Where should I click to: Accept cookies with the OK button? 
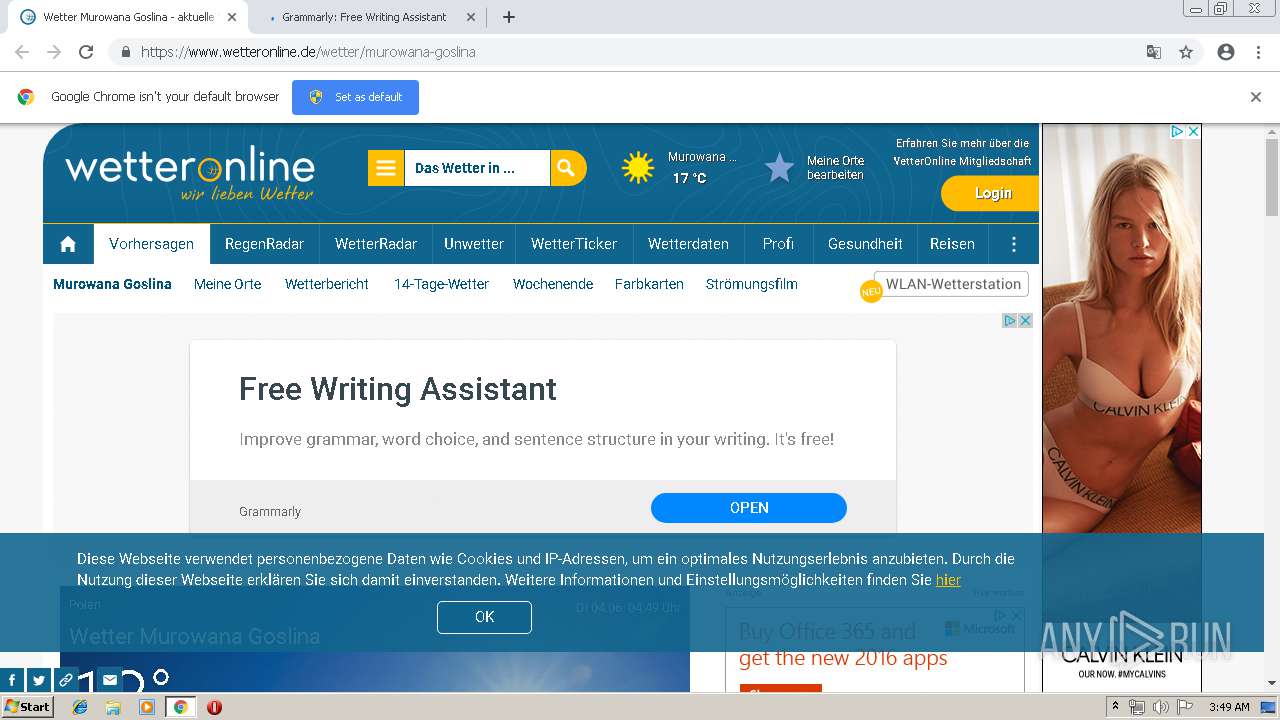(484, 617)
